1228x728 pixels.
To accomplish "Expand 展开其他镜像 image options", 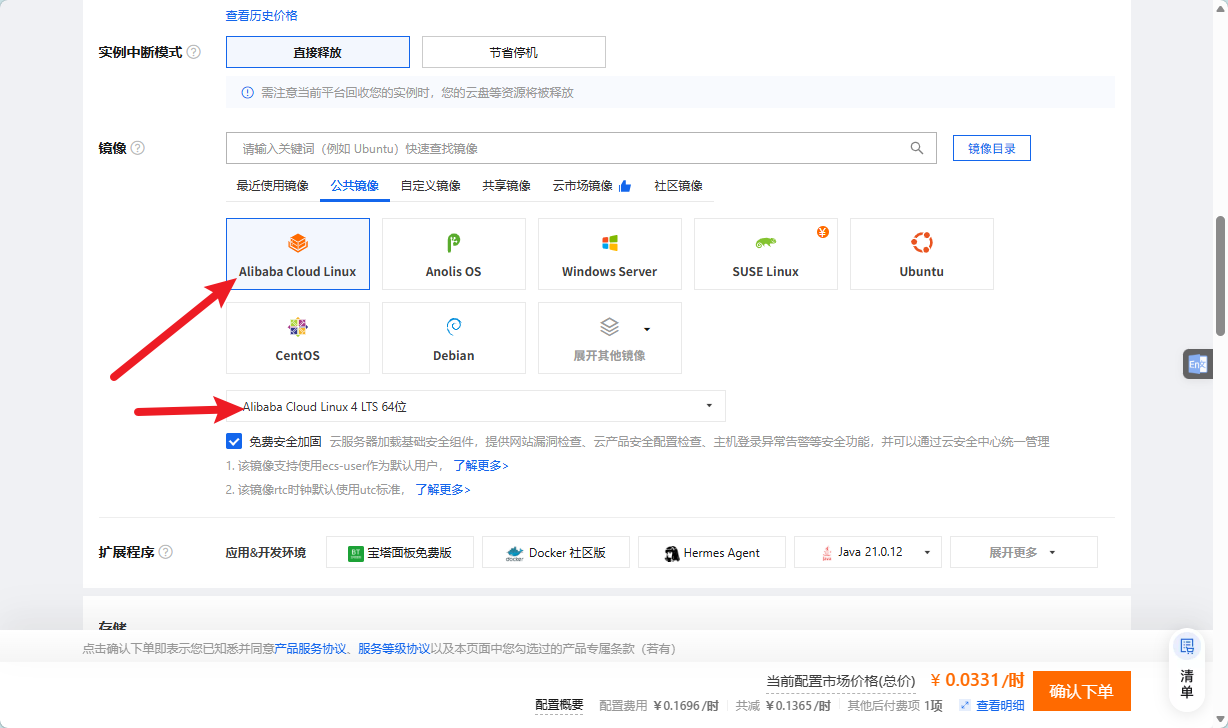I will tap(610, 338).
